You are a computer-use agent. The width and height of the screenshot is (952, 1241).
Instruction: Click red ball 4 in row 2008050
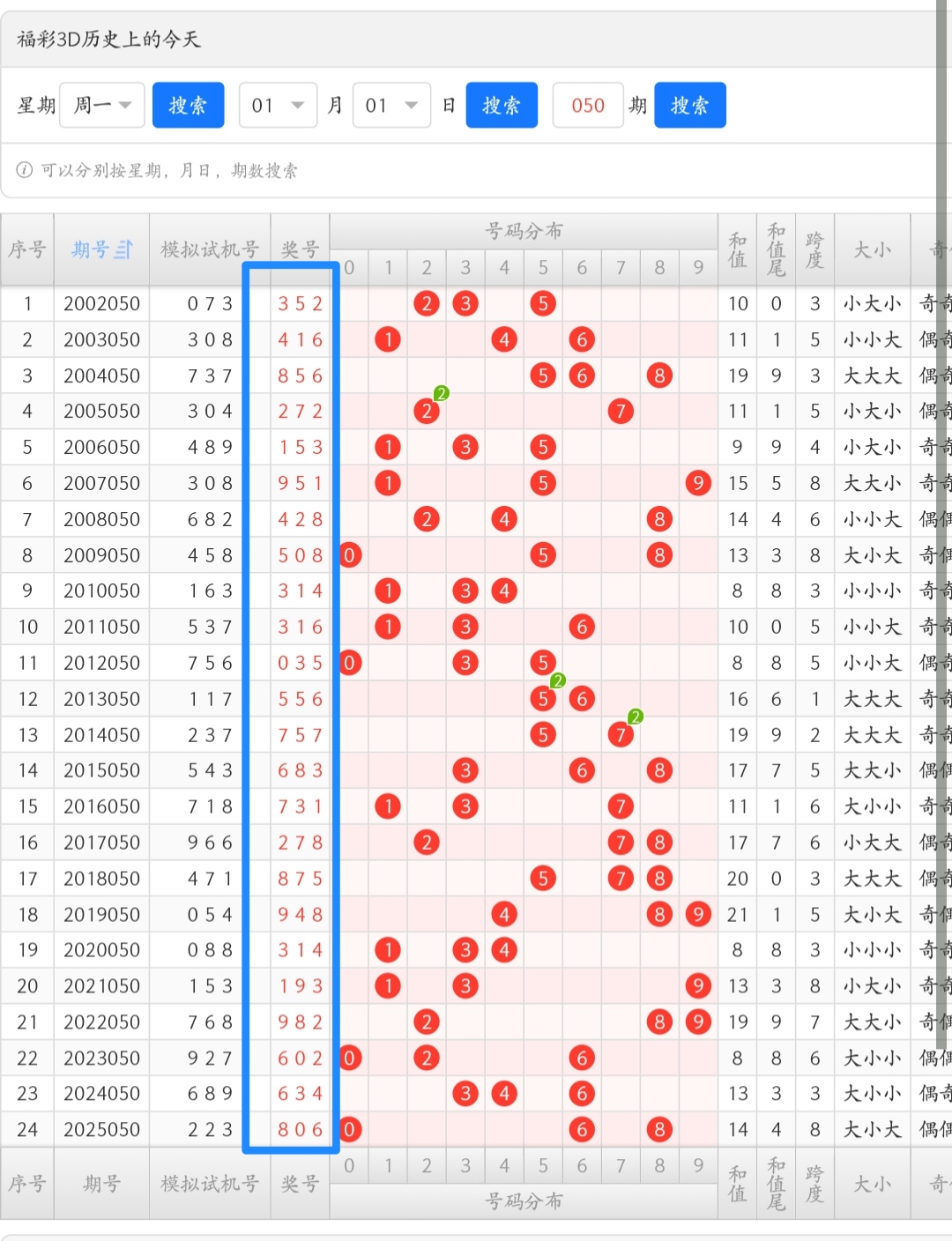pyautogui.click(x=504, y=519)
